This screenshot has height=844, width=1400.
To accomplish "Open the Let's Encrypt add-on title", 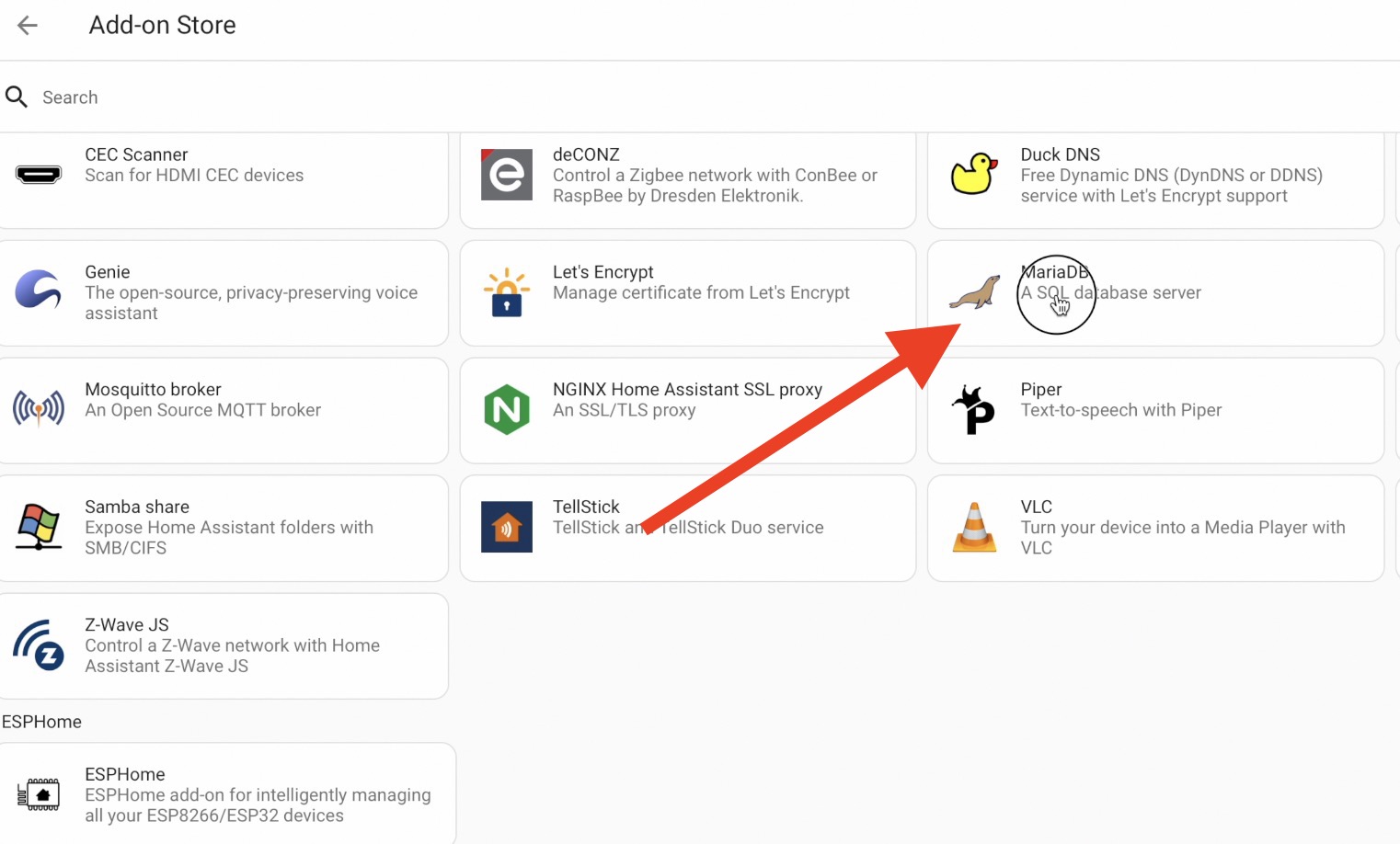I will point(603,272).
